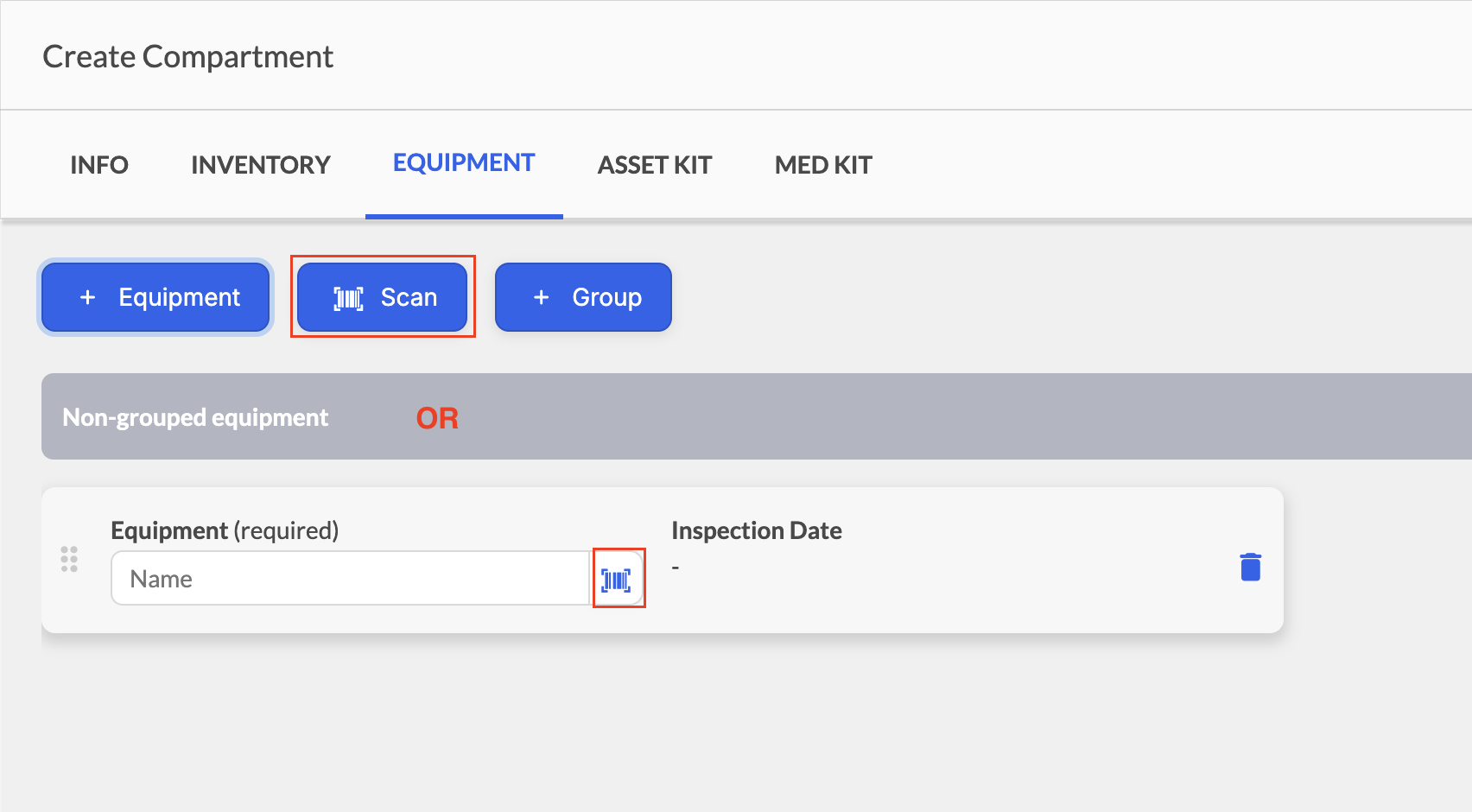This screenshot has height=812, width=1472.
Task: Add a new Equipment row
Action: pyautogui.click(x=155, y=297)
